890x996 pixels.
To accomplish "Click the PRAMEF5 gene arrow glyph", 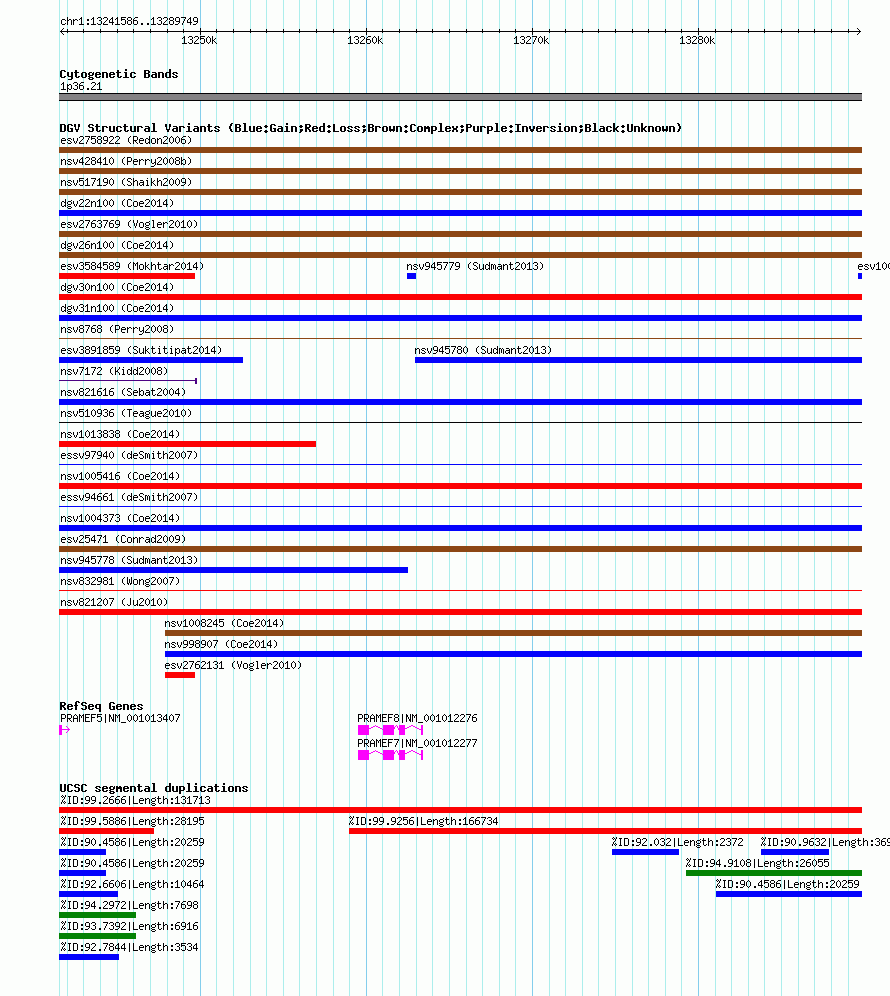I will [x=64, y=730].
